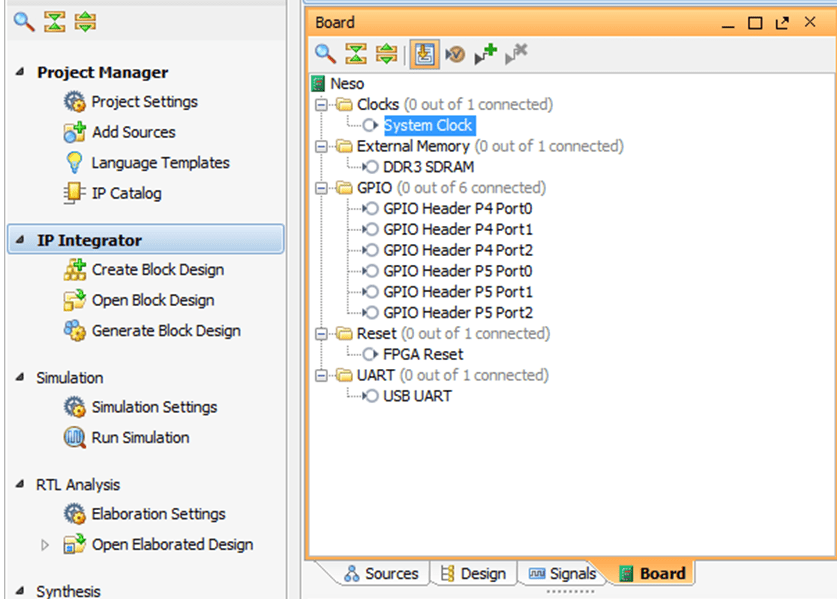
Task: Select USB UART board component
Action: point(417,396)
